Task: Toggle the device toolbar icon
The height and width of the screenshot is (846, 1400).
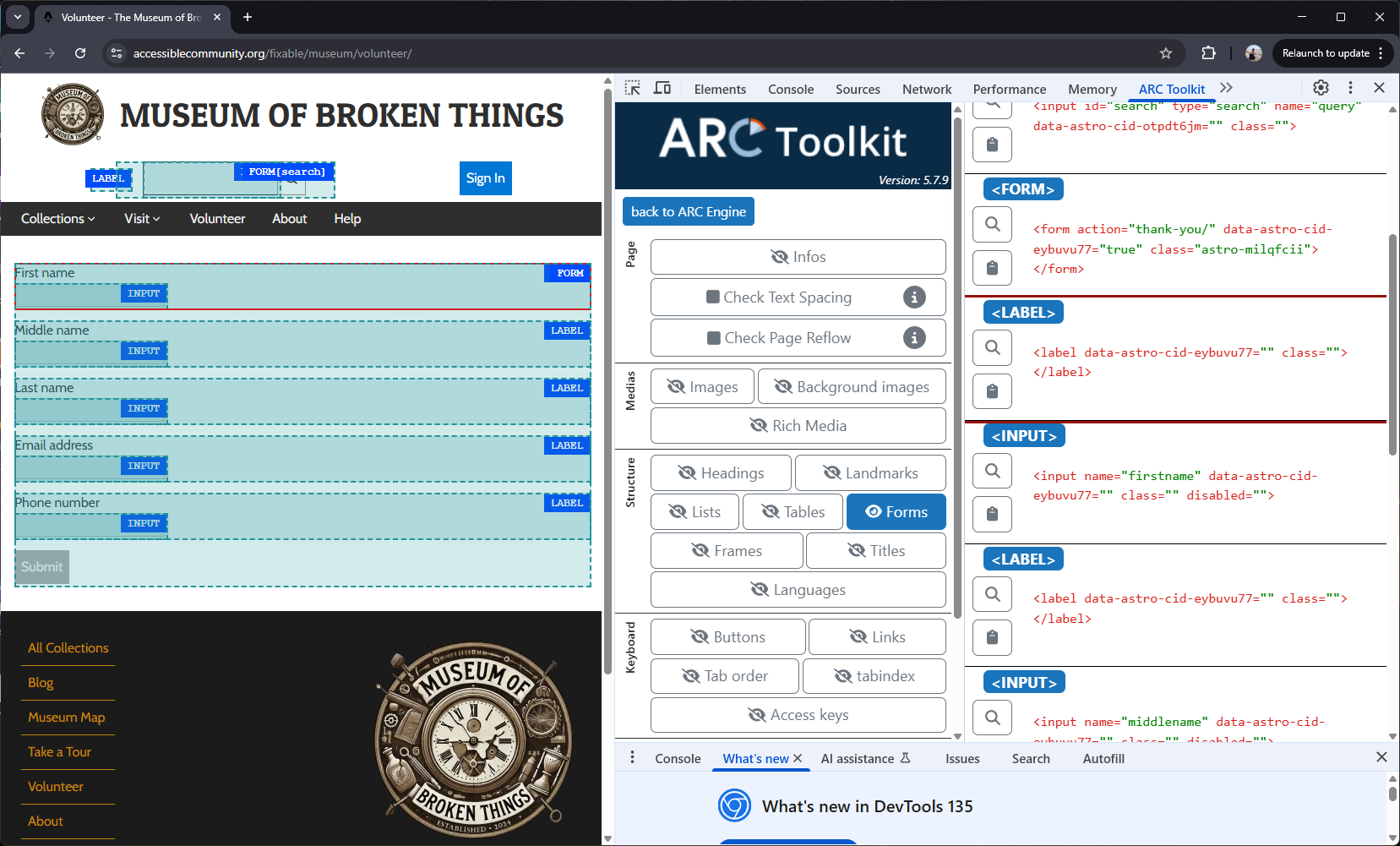Action: (x=662, y=88)
